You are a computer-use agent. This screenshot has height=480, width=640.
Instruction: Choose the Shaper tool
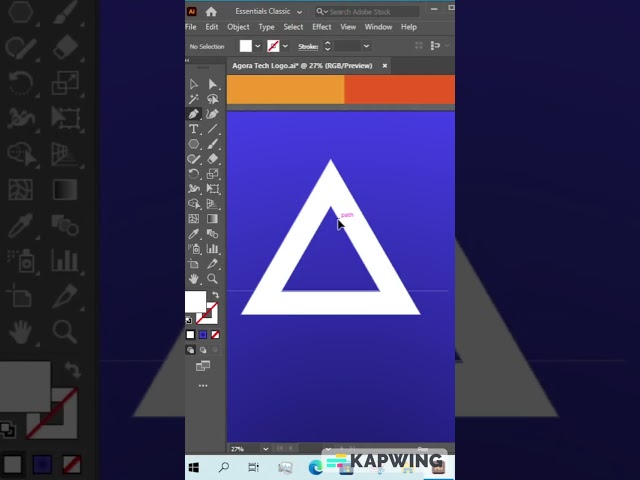pos(193,159)
